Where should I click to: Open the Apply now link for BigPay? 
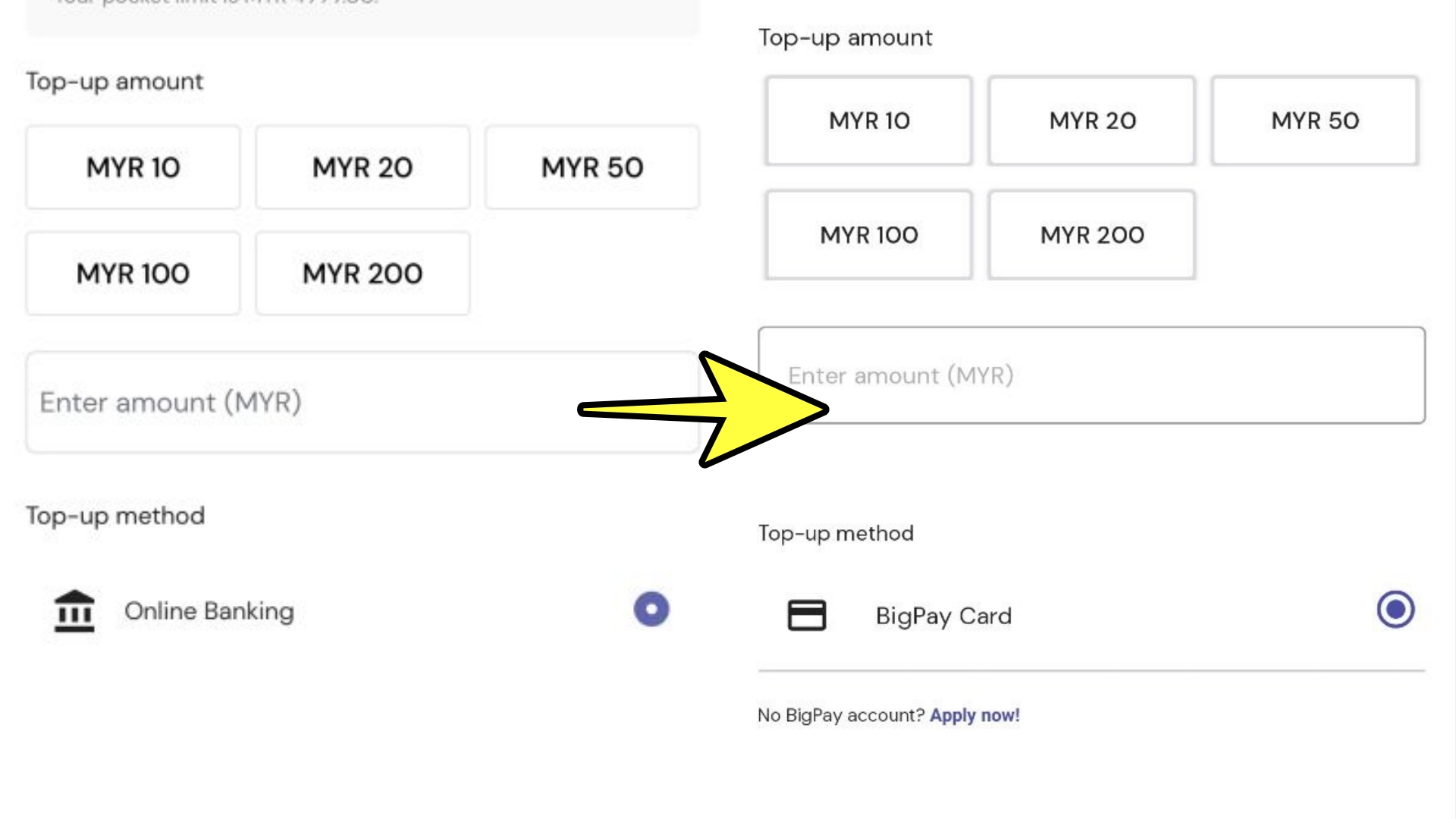point(975,714)
